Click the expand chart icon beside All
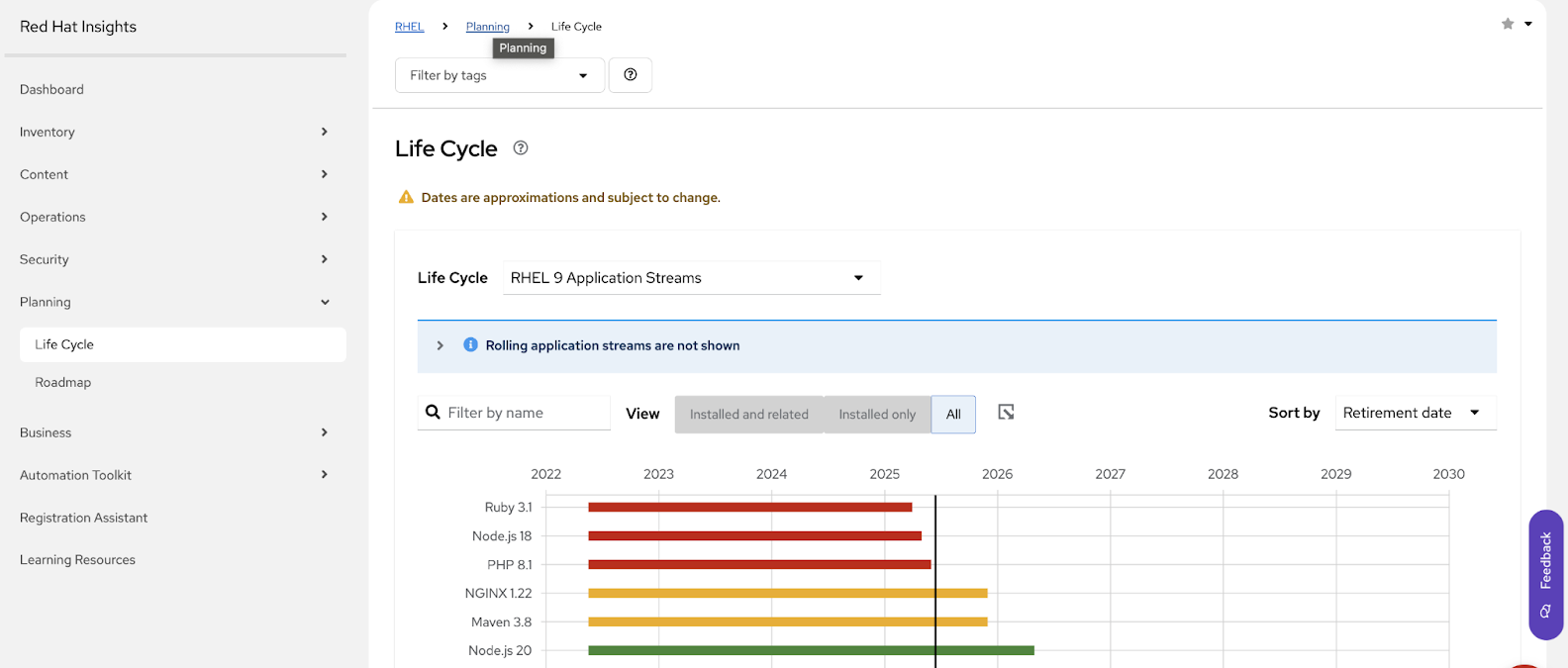 (x=1006, y=413)
